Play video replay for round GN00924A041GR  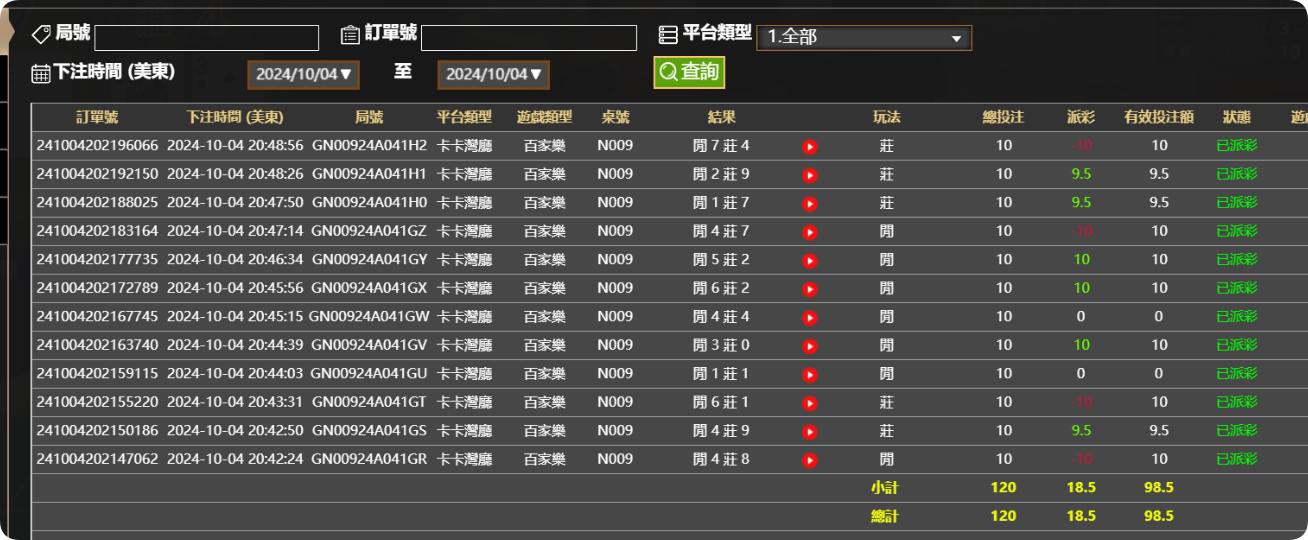click(x=810, y=460)
